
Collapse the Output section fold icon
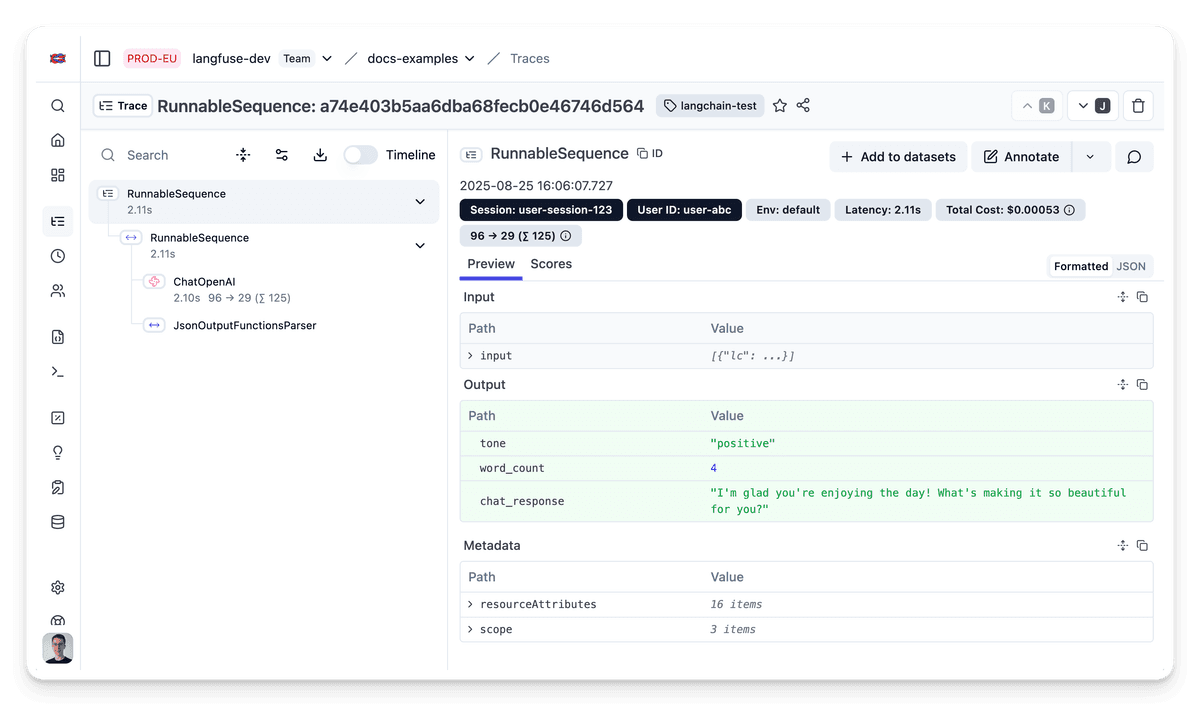1123,385
